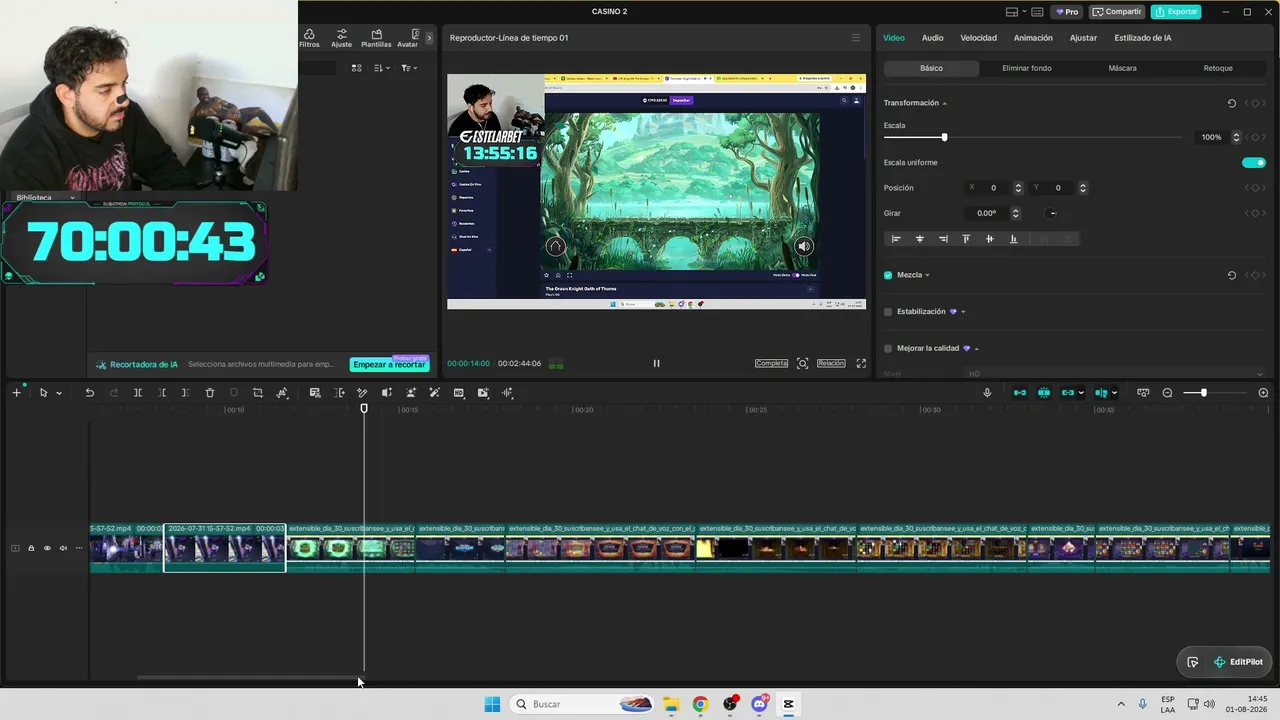Toggle auto snapping on timeline
The width and height of the screenshot is (1280, 720).
pos(1044,393)
